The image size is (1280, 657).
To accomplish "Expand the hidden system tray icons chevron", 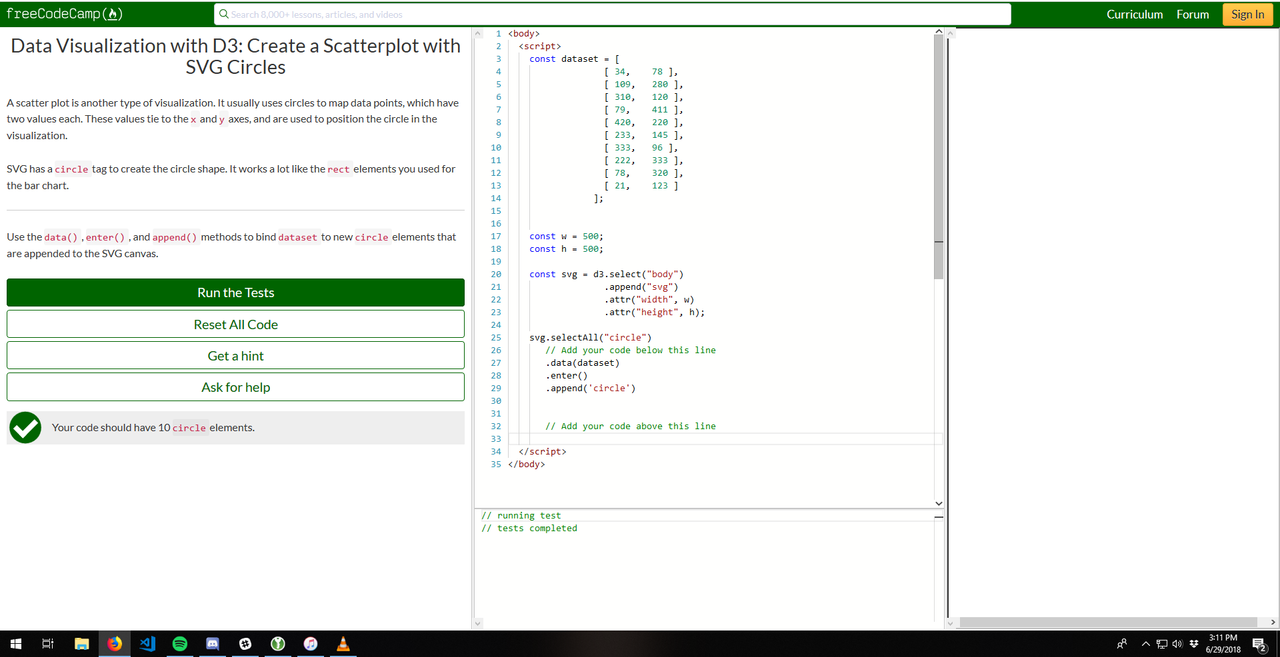I will [x=1145, y=644].
